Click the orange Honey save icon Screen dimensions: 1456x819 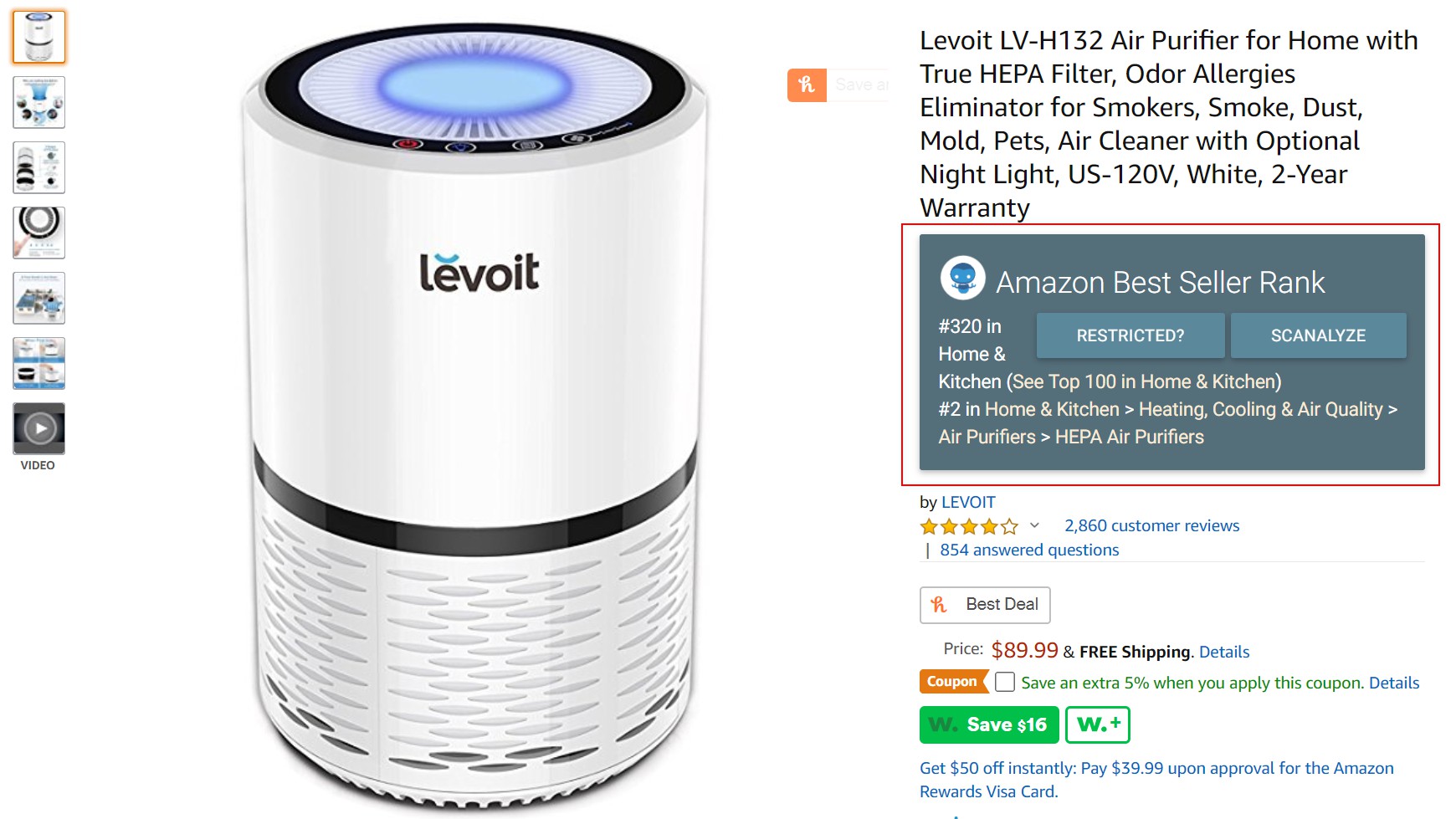tap(807, 85)
